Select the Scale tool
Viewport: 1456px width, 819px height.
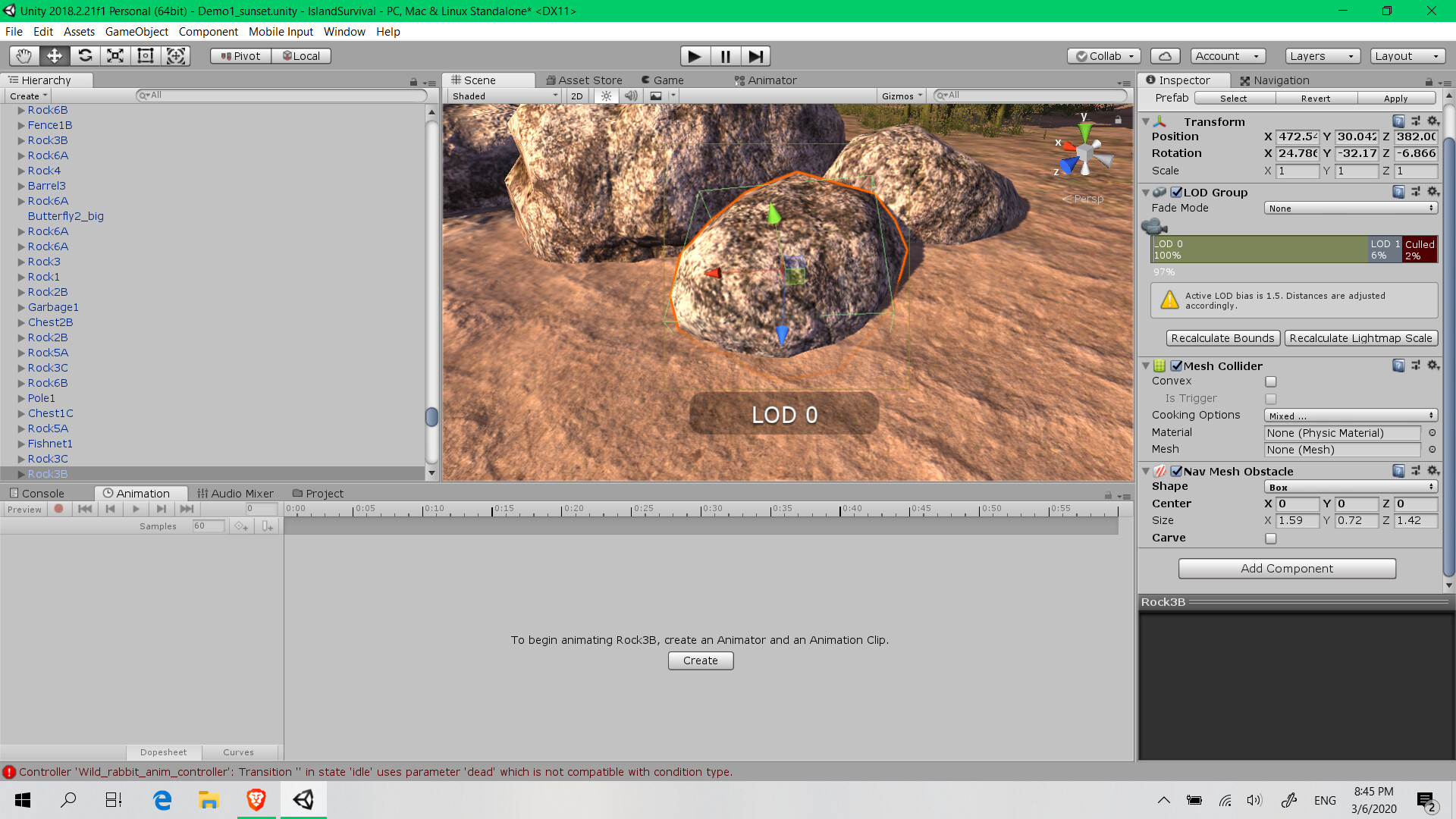tap(115, 55)
